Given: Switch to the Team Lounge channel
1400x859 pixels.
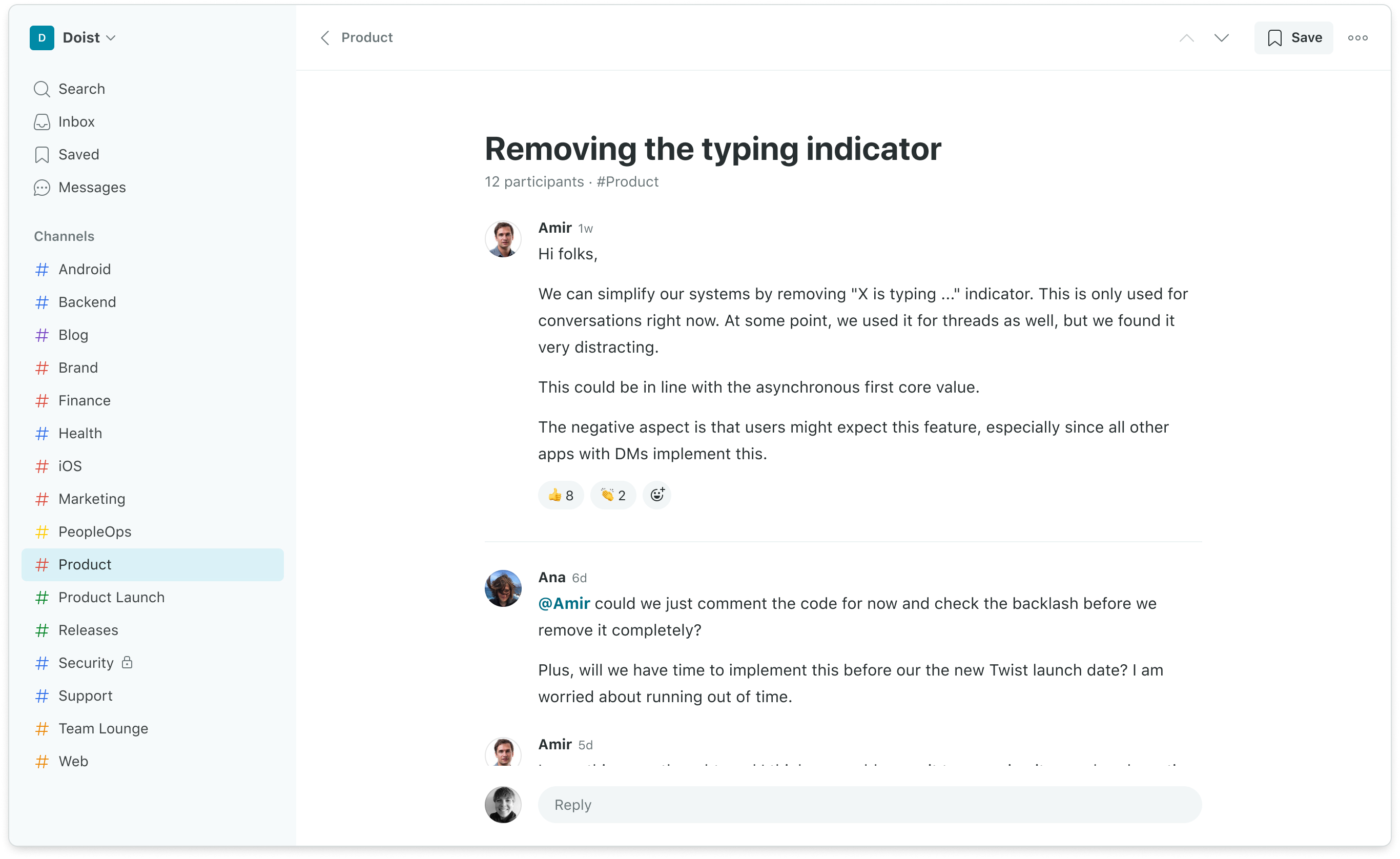Looking at the screenshot, I should (x=103, y=728).
